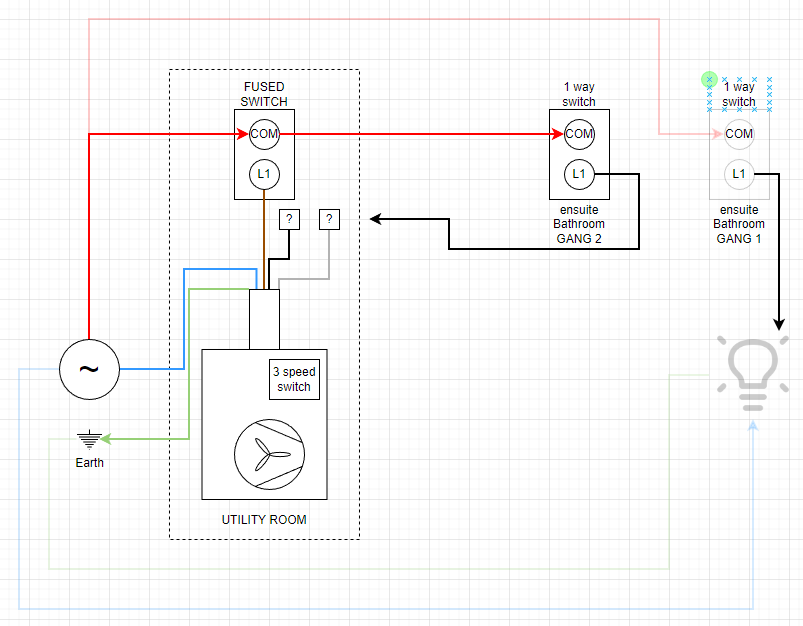803x626 pixels.
Task: Click the black arrow pointing to the bulb
Action: click(x=779, y=320)
